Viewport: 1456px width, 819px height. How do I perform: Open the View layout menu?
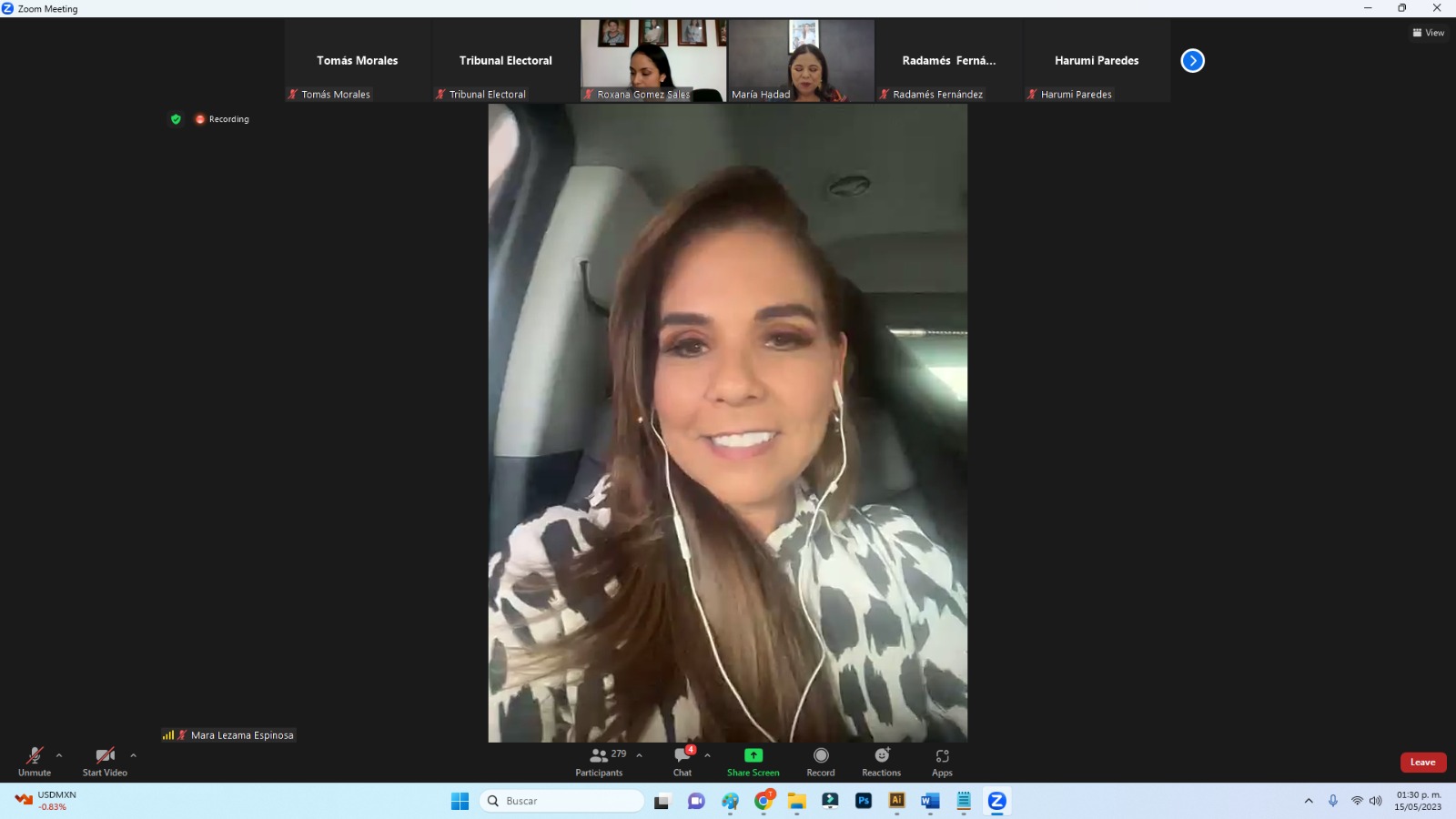pyautogui.click(x=1429, y=33)
